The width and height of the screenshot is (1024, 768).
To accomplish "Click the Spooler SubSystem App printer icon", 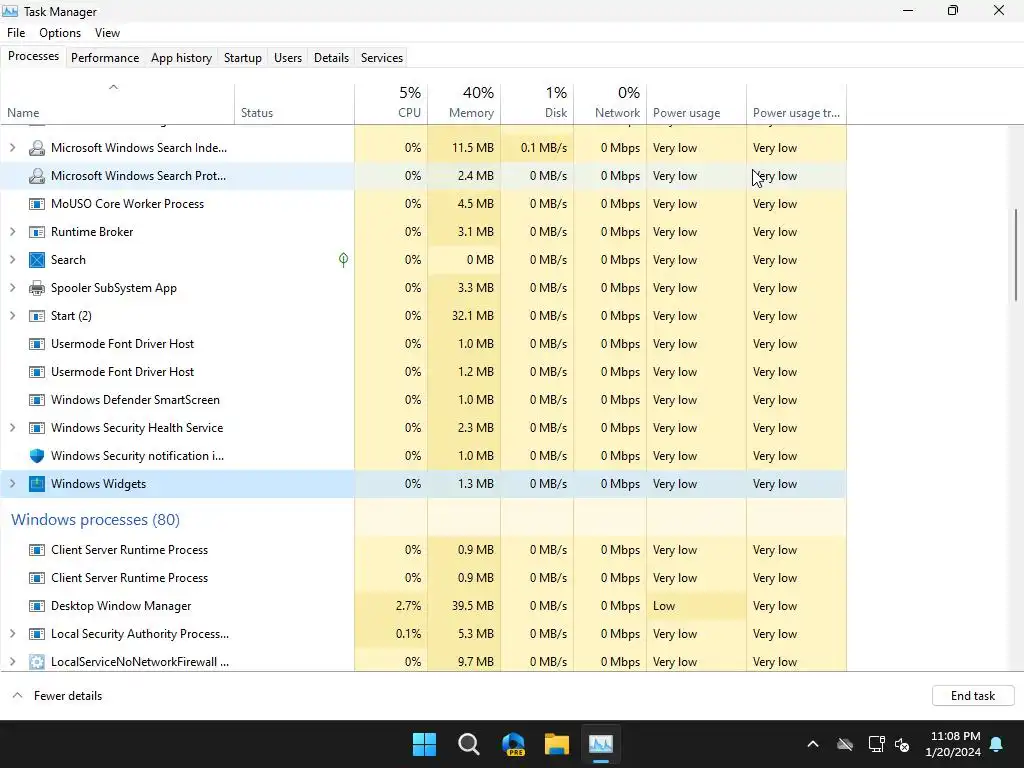I will coord(37,288).
